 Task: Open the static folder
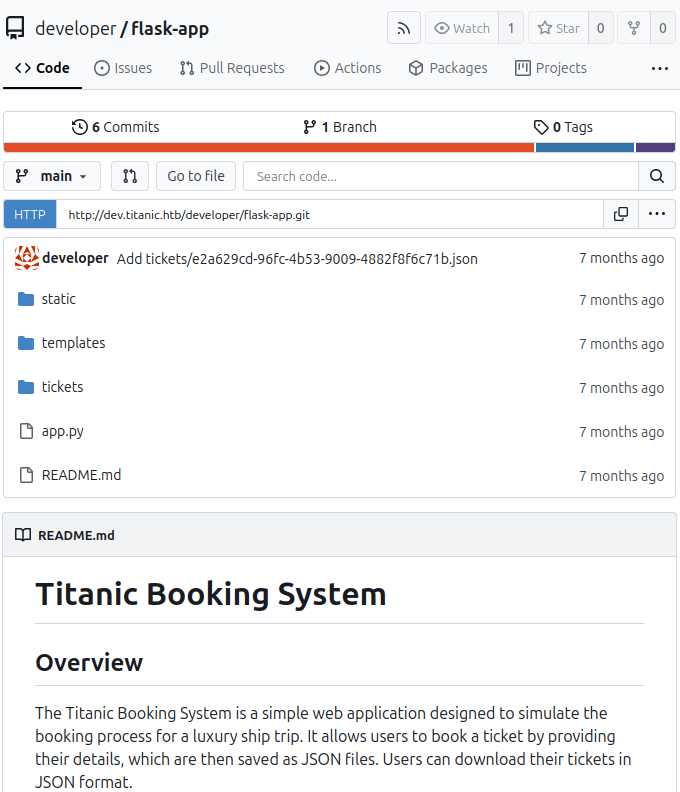click(58, 299)
